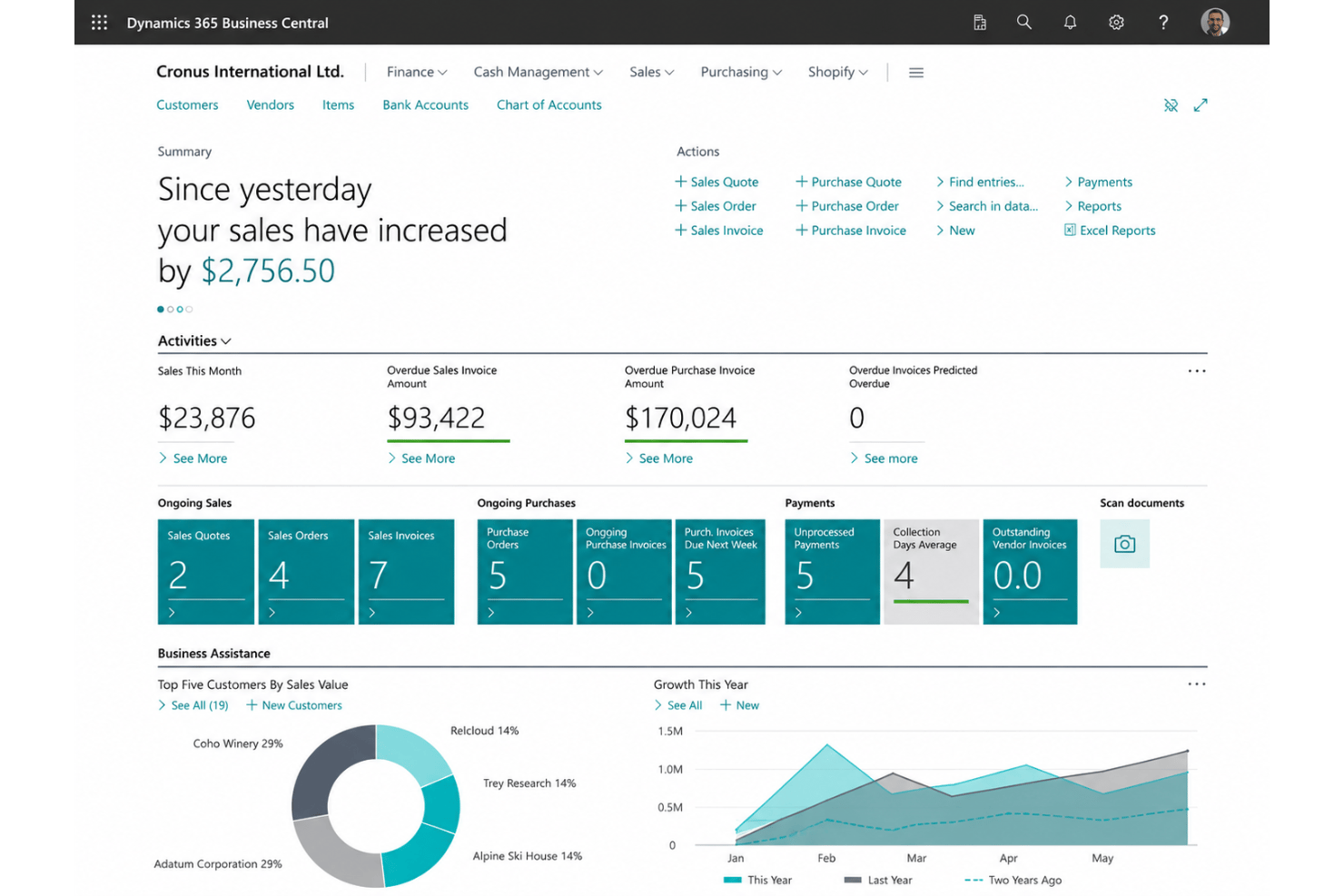Create a new Purchase Quote
The width and height of the screenshot is (1344, 896).
click(848, 182)
